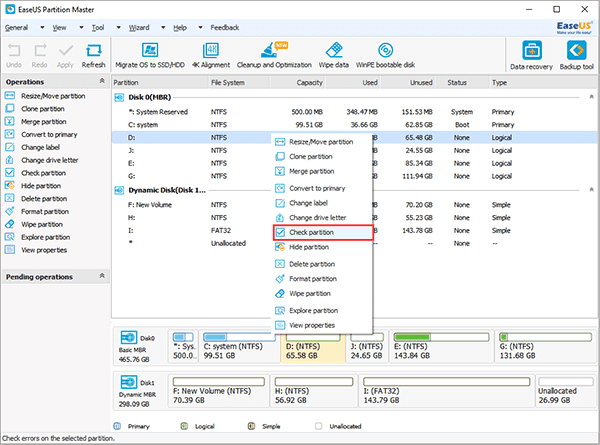Click Hide partition icon in Operations panel
This screenshot has width=600, height=445.
tap(10, 186)
